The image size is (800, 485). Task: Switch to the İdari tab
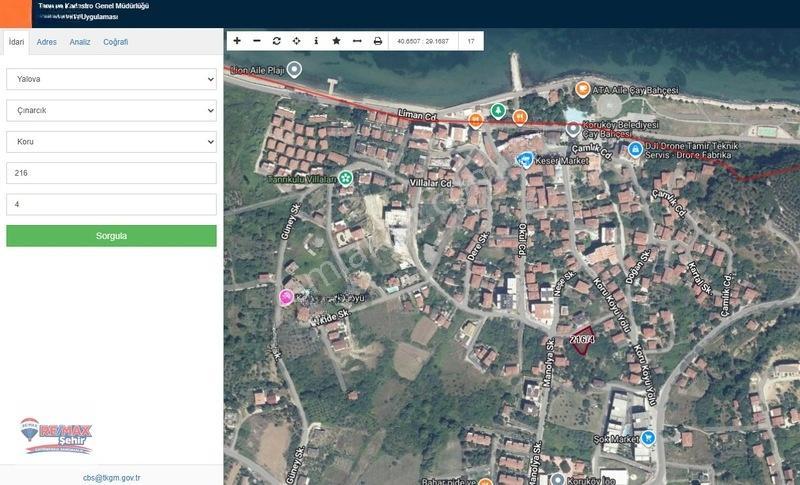pos(16,42)
